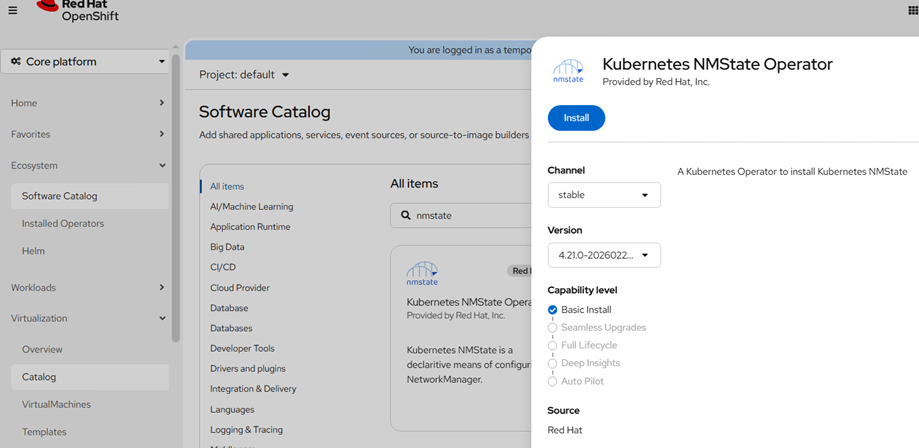Open the Core platform perspective switcher
The width and height of the screenshot is (919, 448).
point(86,62)
